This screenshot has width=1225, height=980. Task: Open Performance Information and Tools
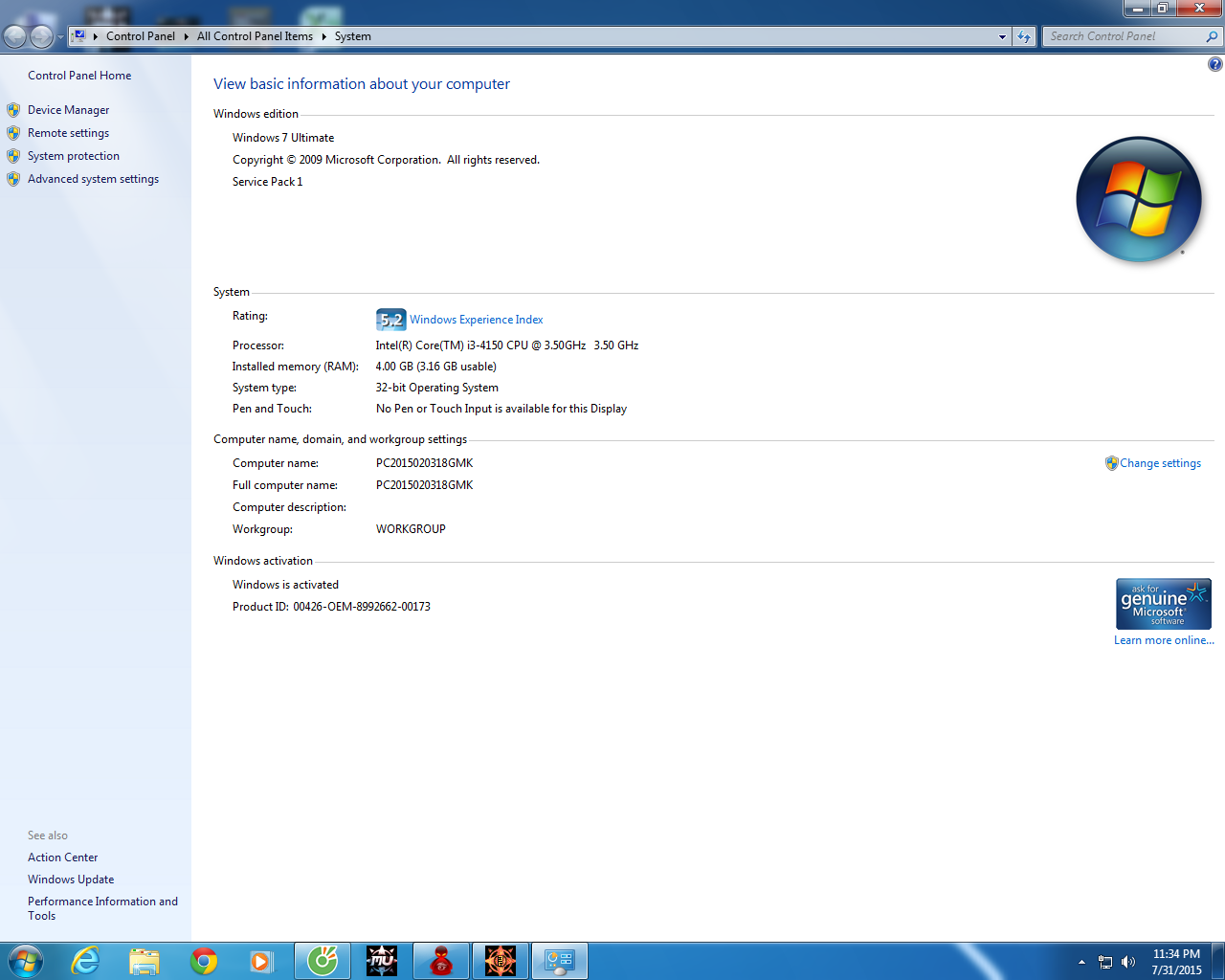(x=102, y=908)
